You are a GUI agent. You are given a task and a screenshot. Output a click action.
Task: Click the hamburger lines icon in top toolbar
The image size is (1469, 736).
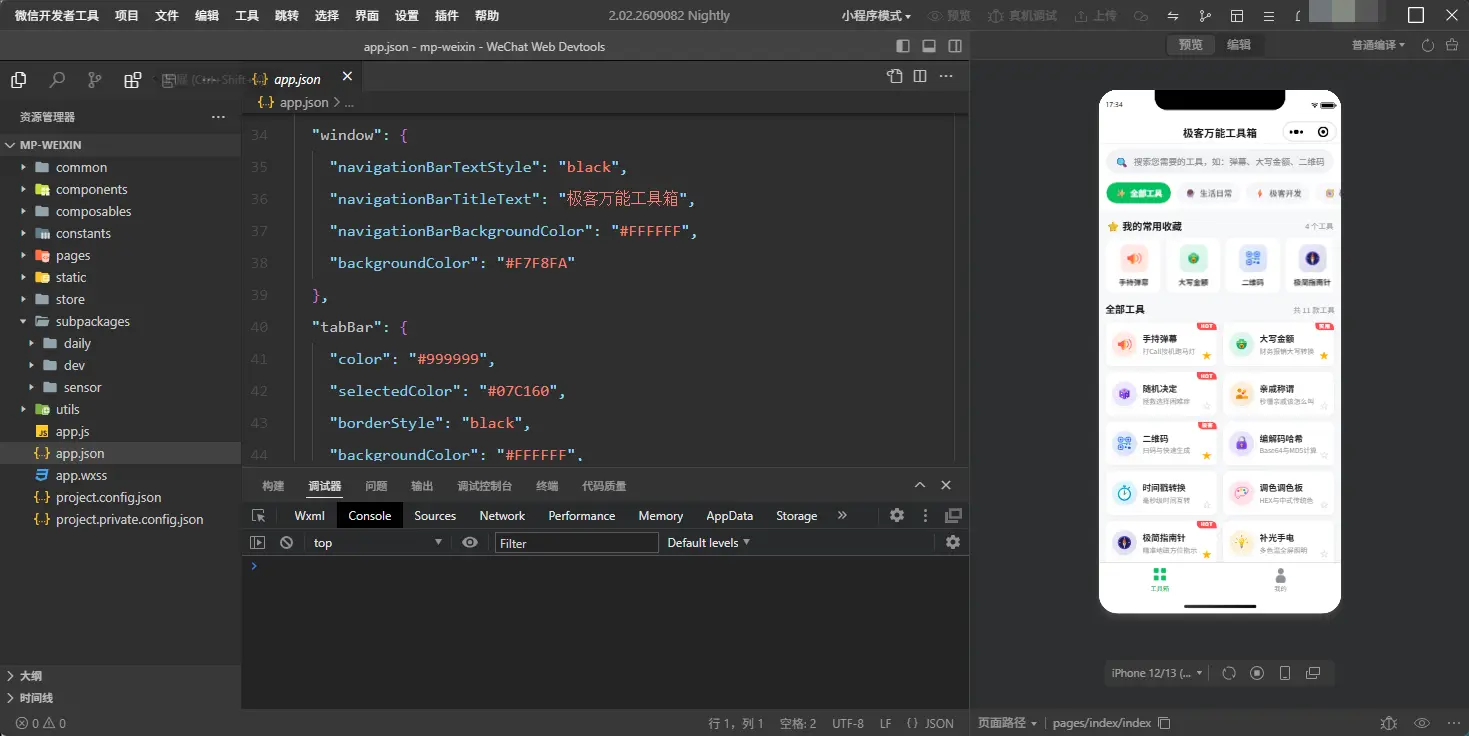point(1269,16)
